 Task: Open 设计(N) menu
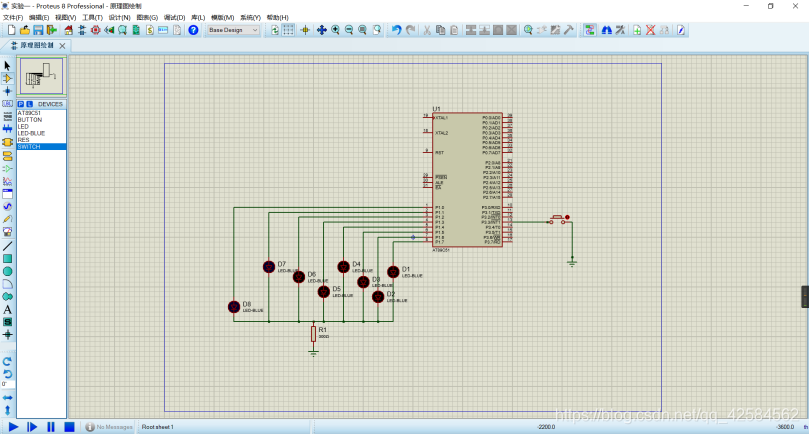click(x=119, y=18)
